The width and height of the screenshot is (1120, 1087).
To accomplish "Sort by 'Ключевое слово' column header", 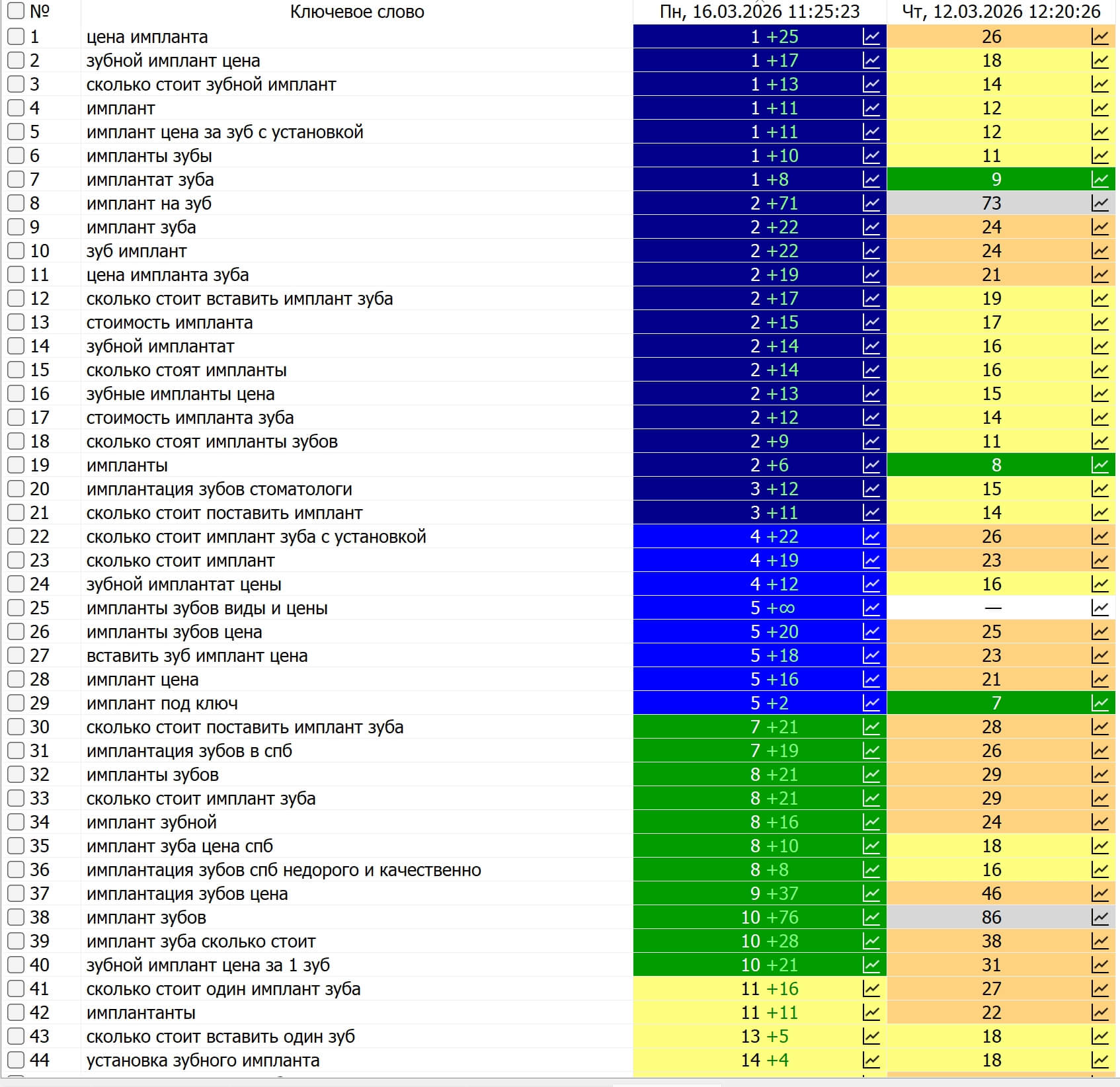I will 357,12.
